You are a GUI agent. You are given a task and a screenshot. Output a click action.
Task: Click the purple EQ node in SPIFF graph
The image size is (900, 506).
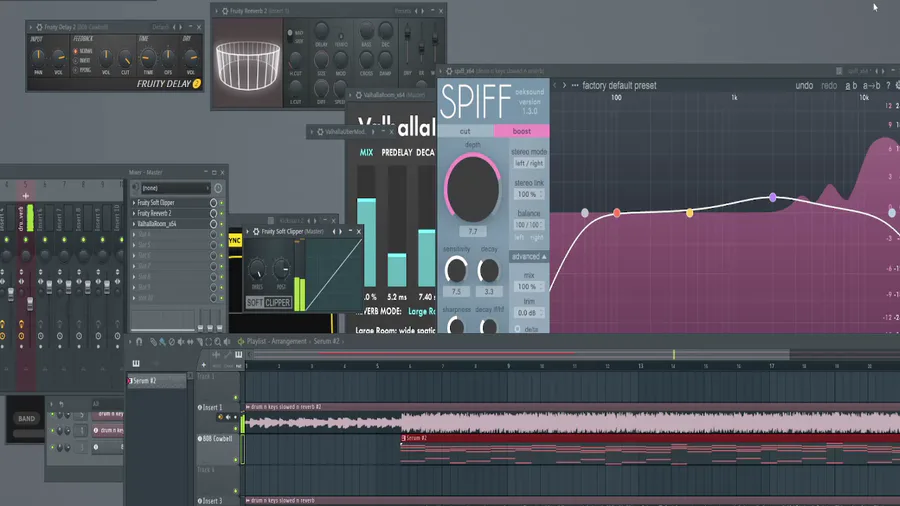point(773,197)
